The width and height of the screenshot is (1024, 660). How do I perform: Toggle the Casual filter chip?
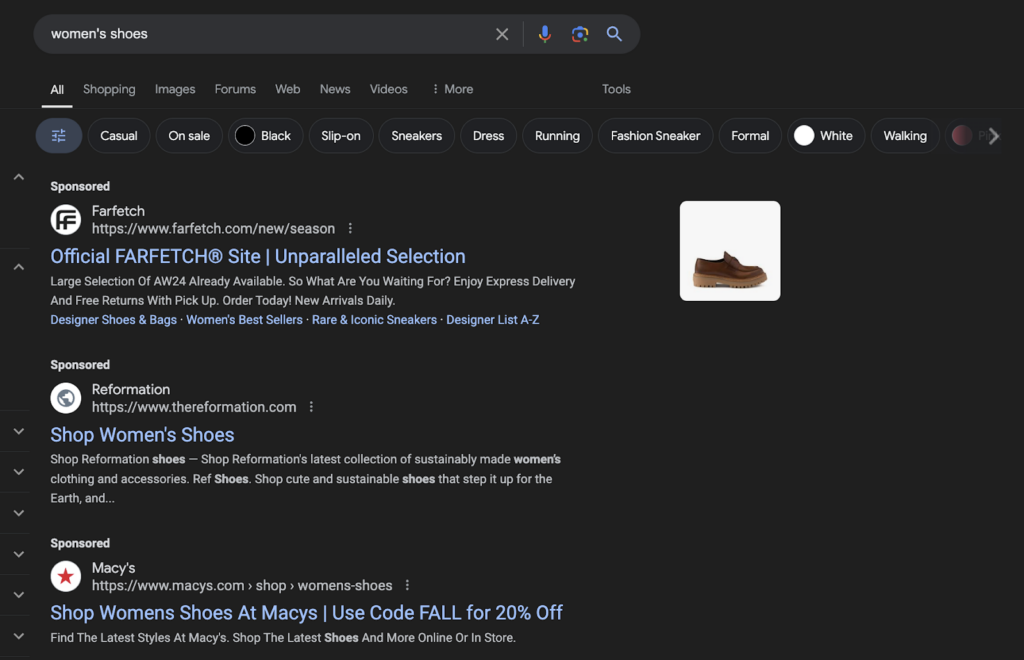click(x=119, y=136)
